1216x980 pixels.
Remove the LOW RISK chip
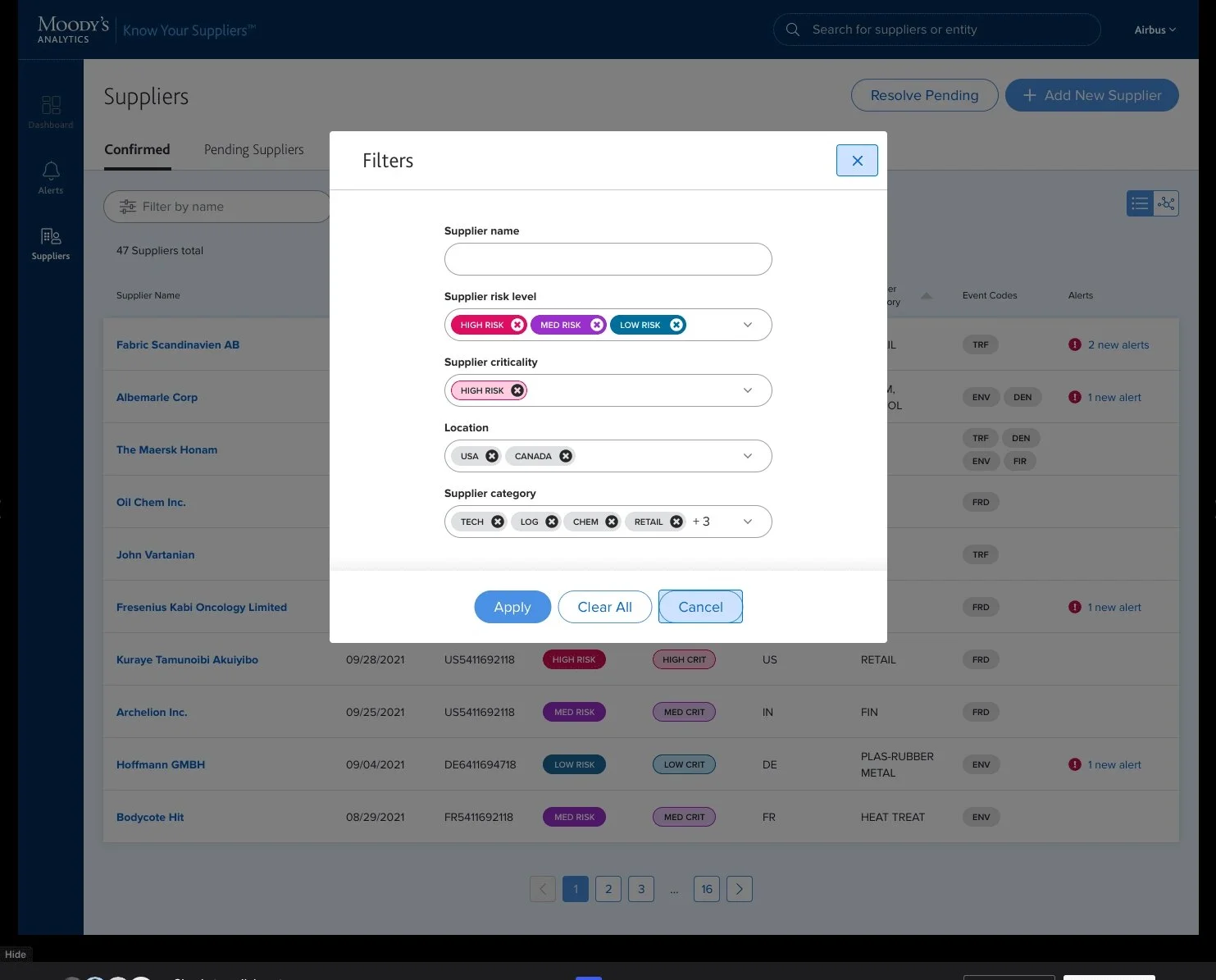[x=676, y=325]
